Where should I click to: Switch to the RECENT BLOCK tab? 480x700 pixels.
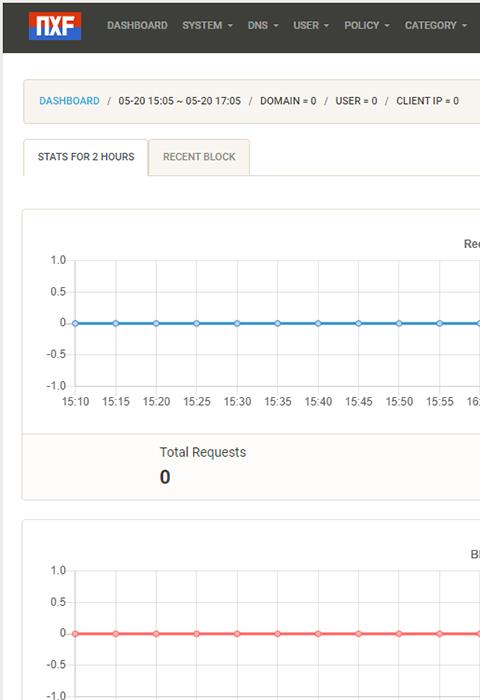click(199, 157)
